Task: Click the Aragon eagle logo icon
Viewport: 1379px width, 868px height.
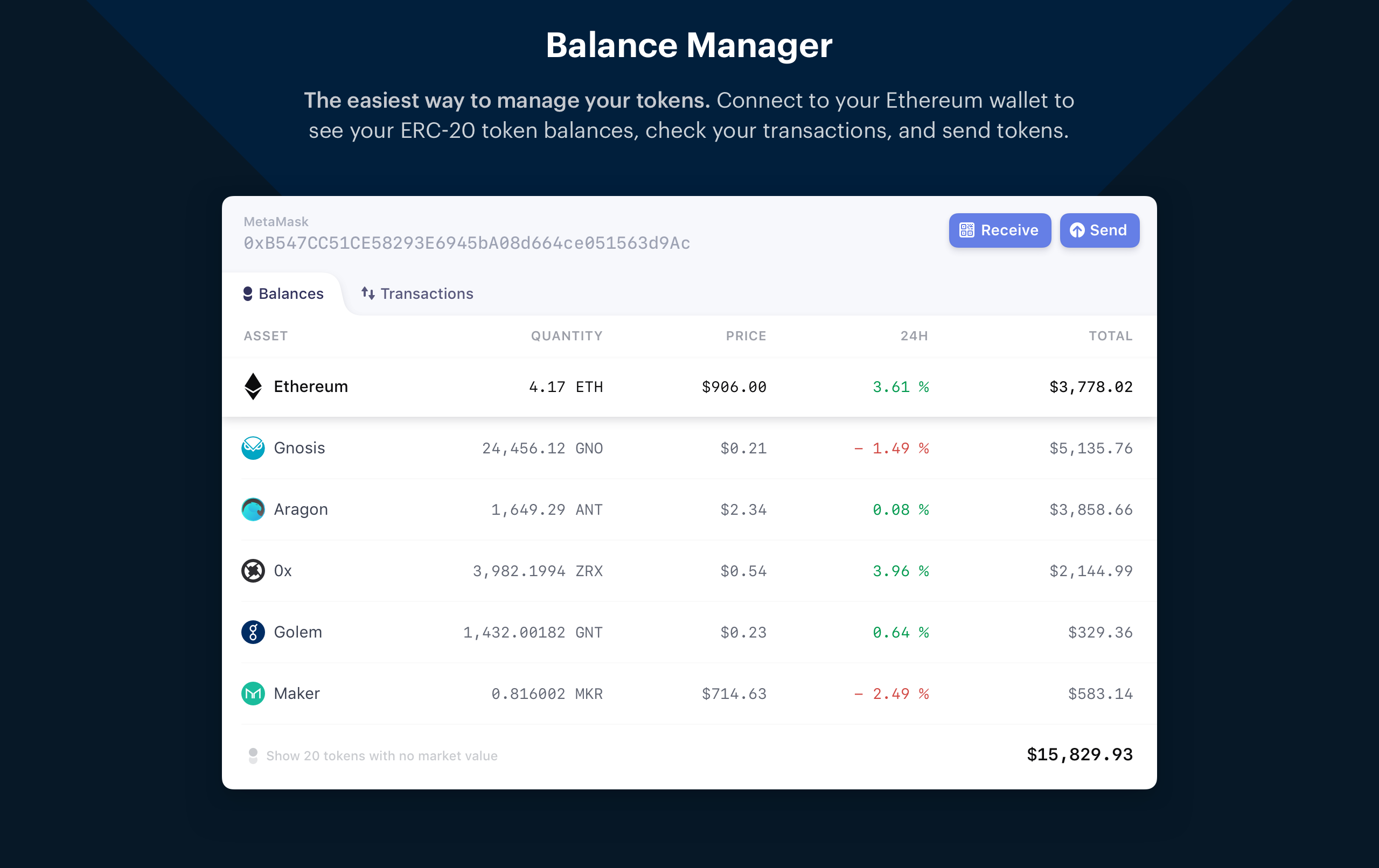Action: 253,509
